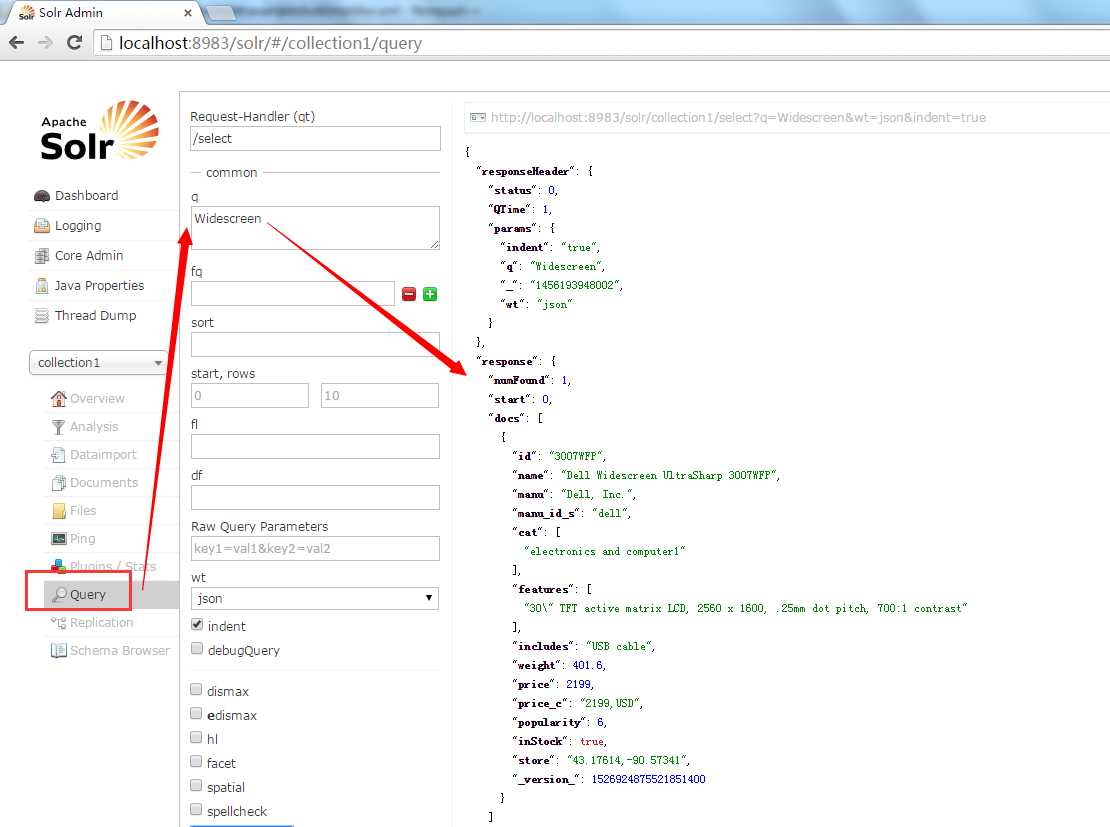Click the browser address bar
Viewport: 1110px width, 827px height.
602,43
